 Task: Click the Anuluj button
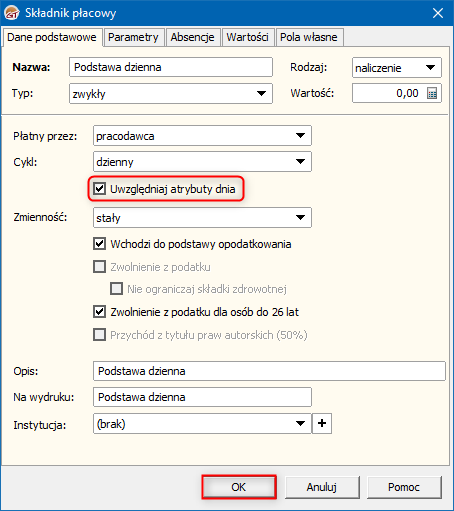click(322, 487)
